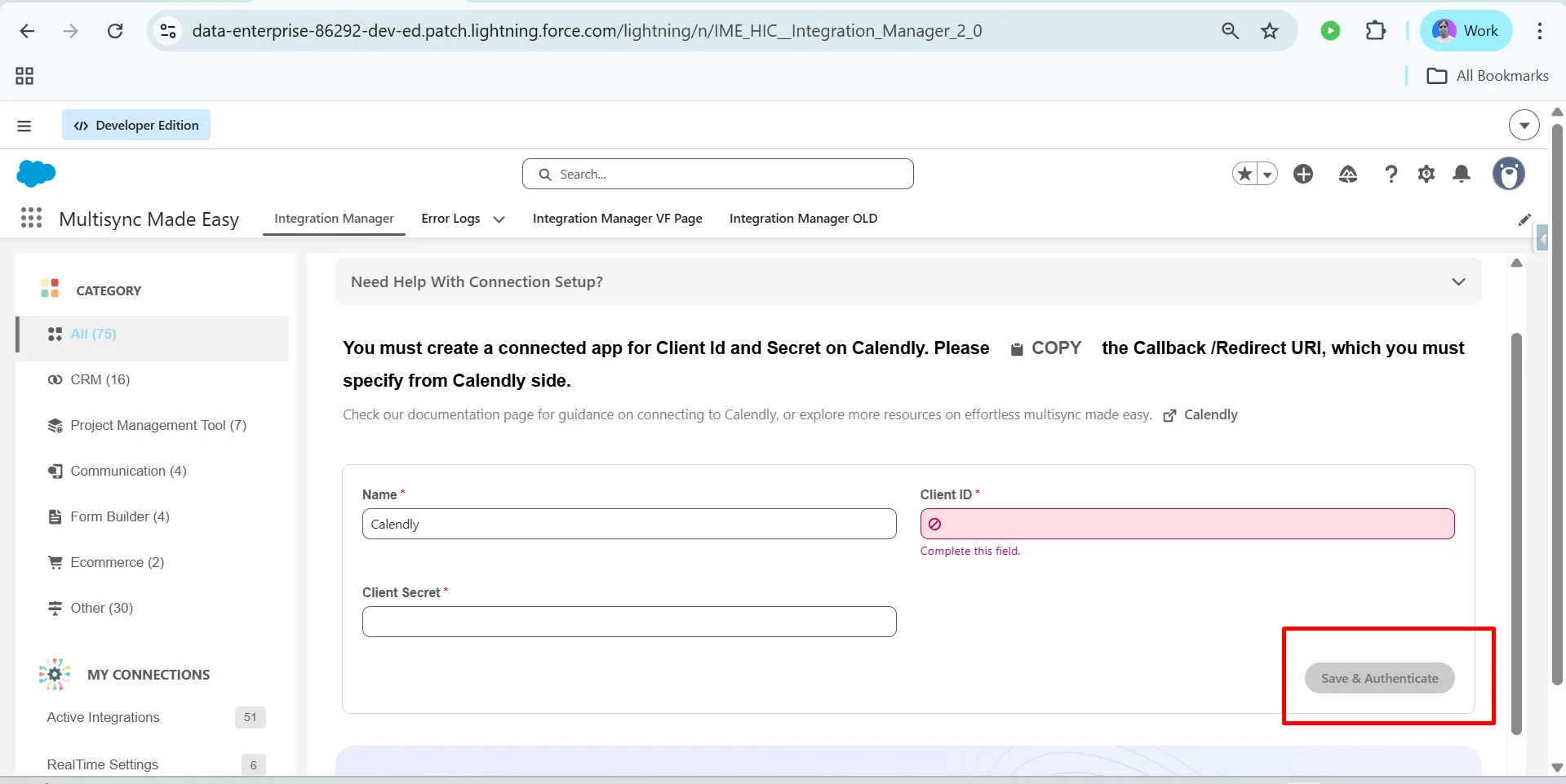Open the App Launcher dots grid
Image resolution: width=1566 pixels, height=784 pixels.
point(31,218)
